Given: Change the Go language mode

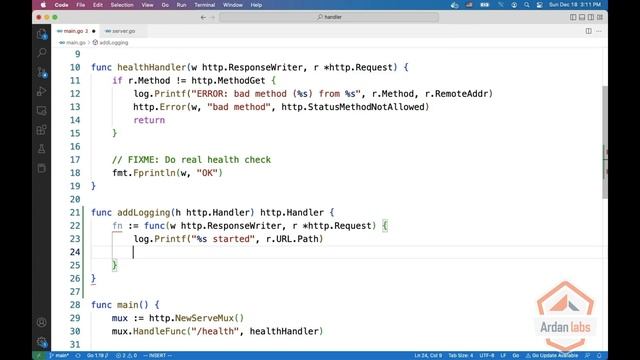Looking at the screenshot, I should click(516, 356).
